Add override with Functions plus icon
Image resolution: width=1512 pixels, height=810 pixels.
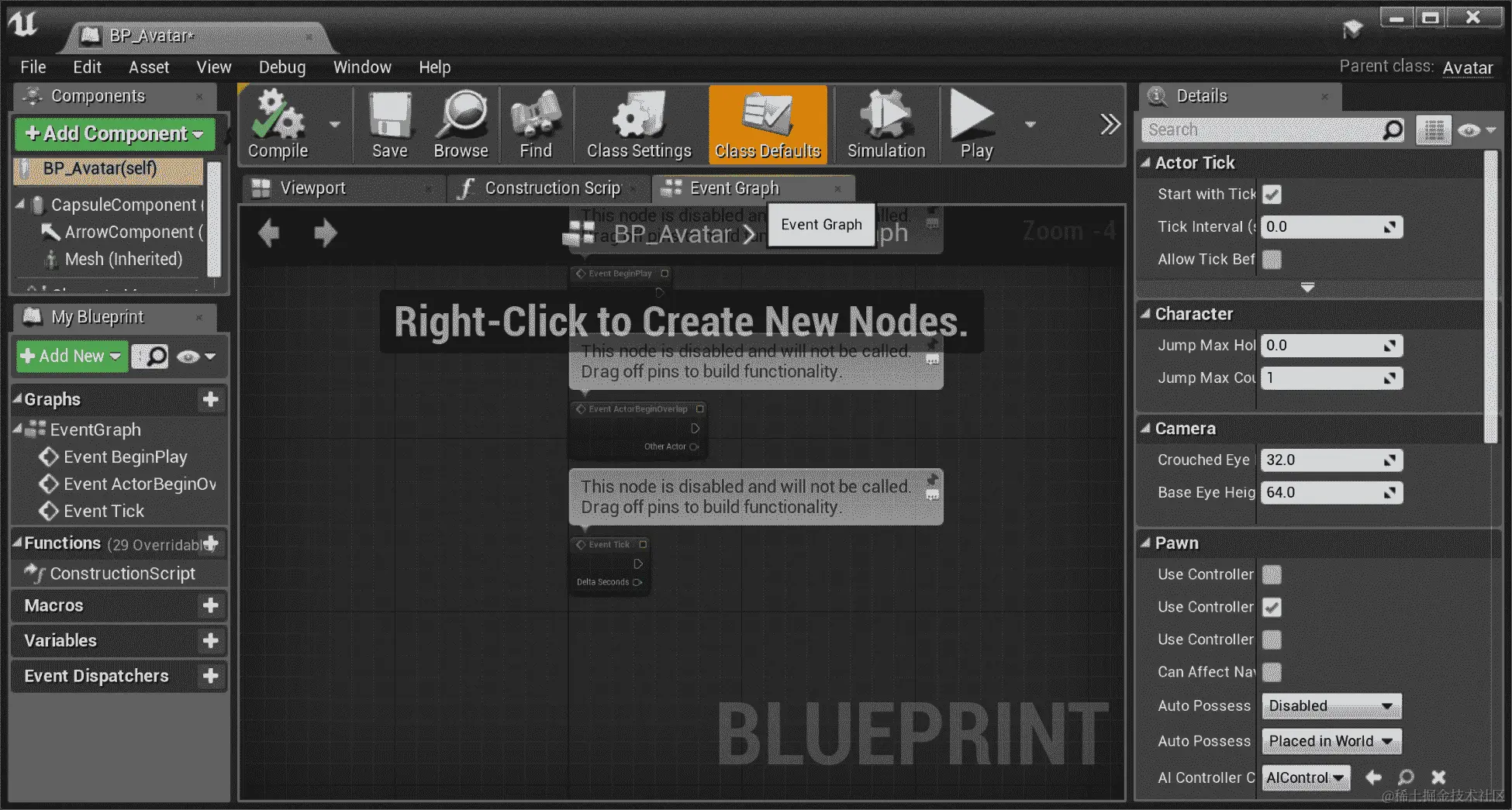(211, 543)
